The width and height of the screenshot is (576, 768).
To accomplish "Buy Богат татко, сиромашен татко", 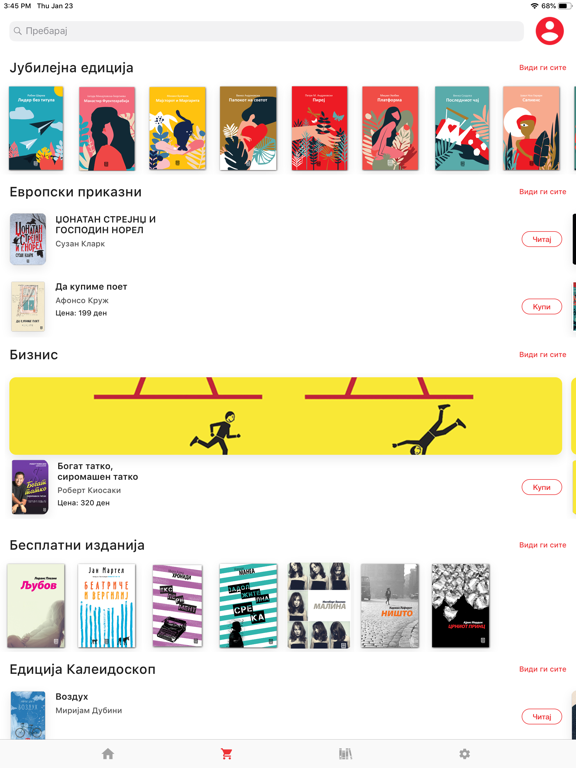I will click(541, 487).
